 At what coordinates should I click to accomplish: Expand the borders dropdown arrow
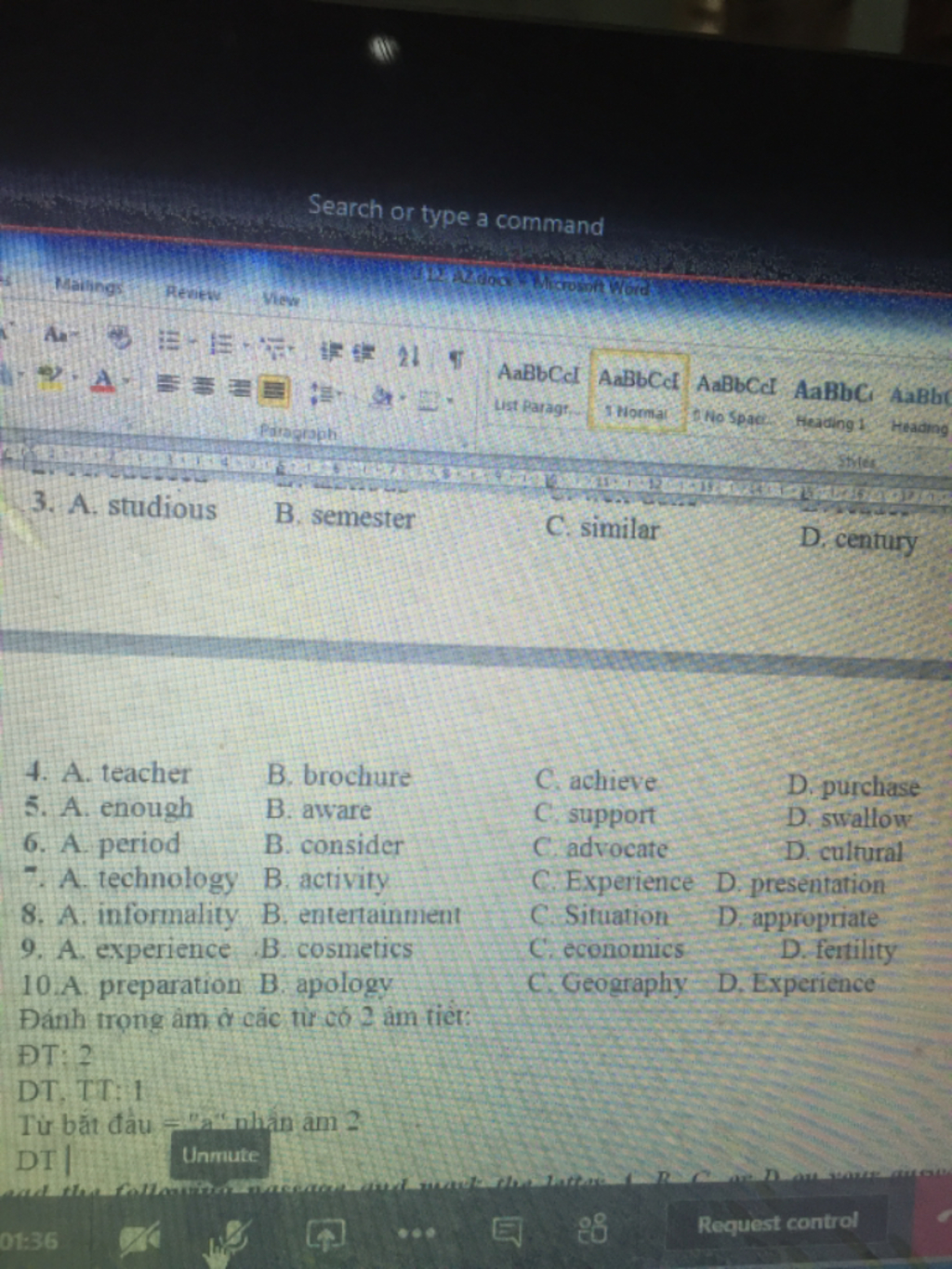tap(449, 402)
